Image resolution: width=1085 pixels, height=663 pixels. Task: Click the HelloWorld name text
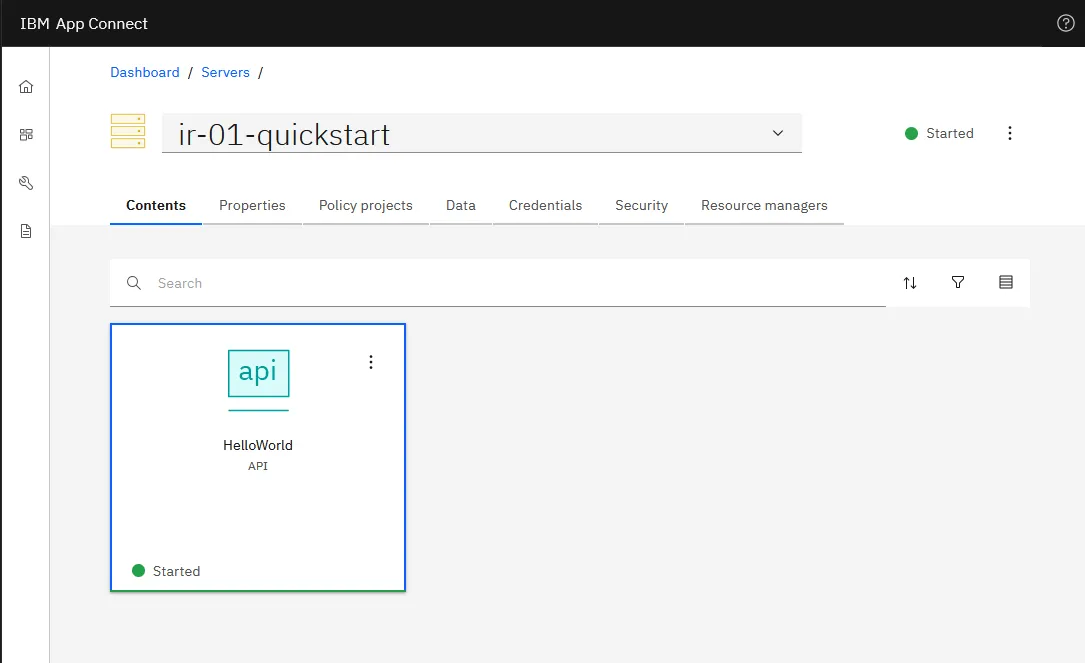257,445
